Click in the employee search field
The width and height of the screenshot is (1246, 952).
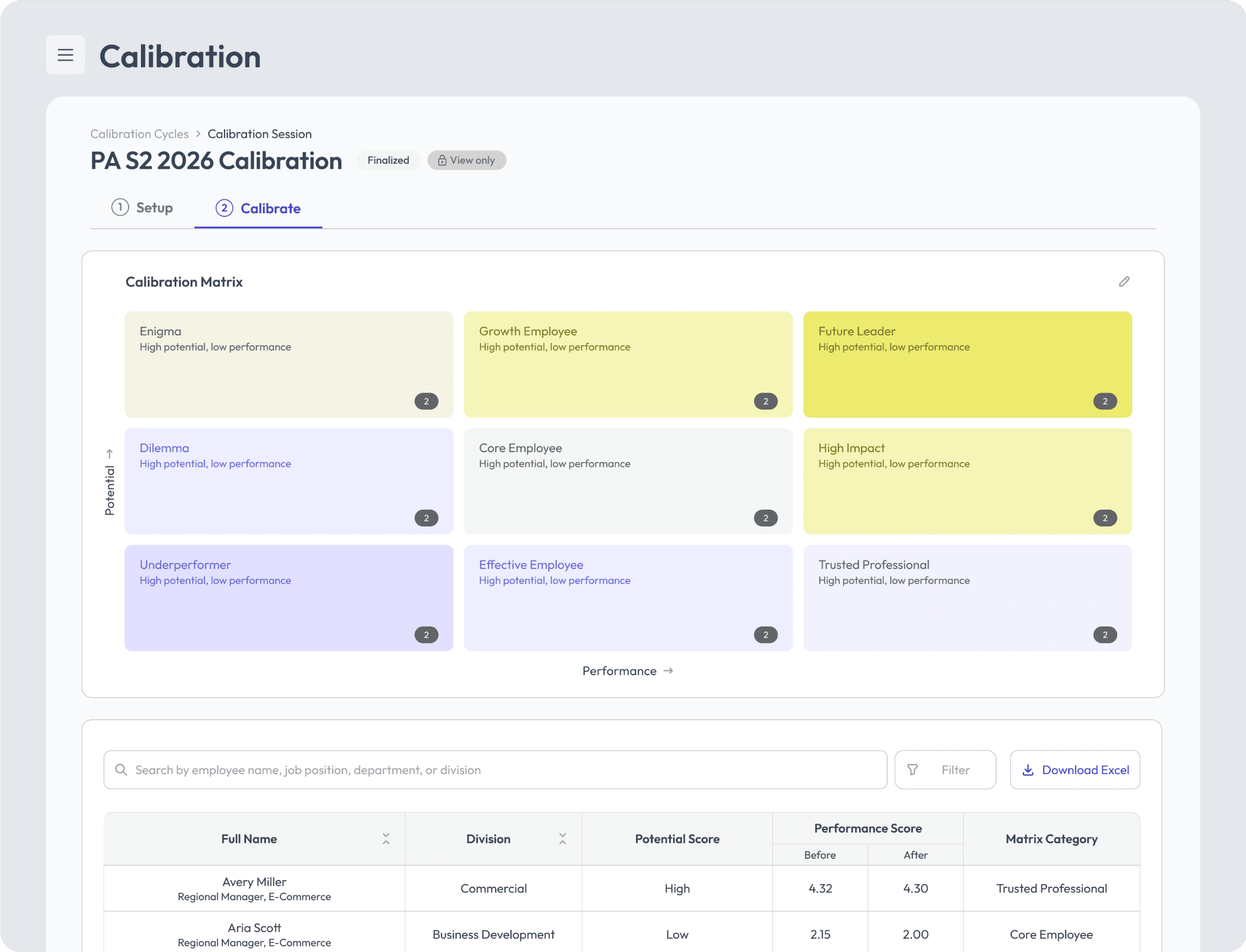click(x=495, y=769)
